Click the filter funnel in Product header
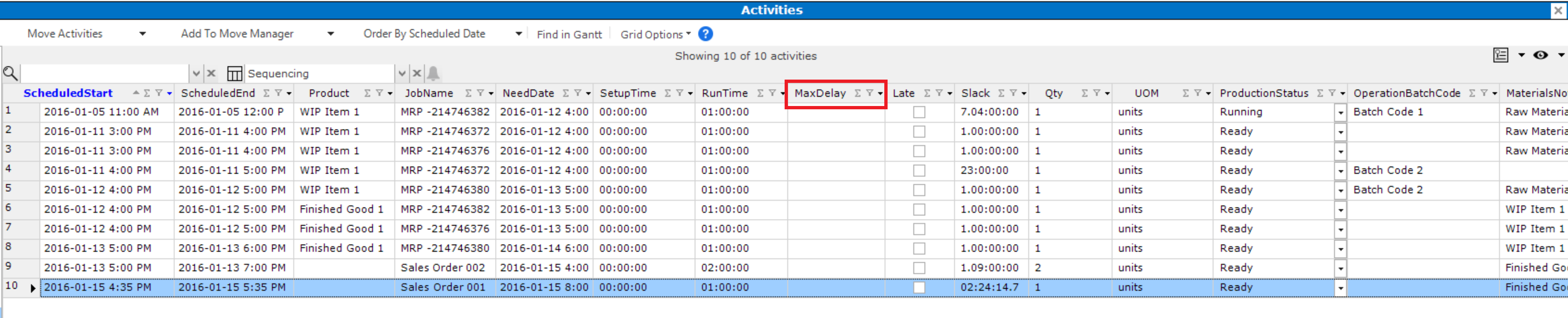 point(379,94)
